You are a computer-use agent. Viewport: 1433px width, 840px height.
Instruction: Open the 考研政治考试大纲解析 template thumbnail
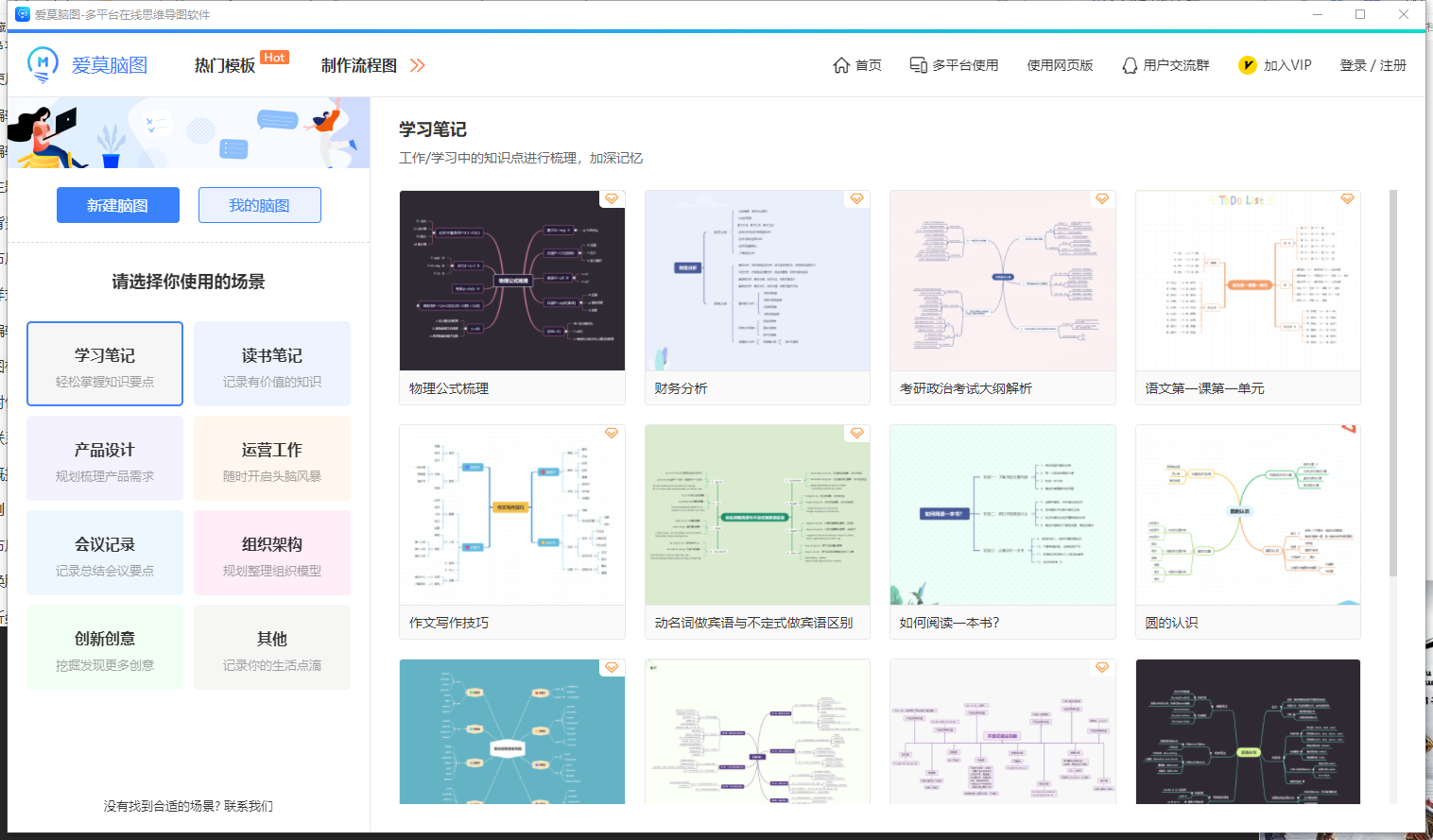click(x=1002, y=280)
